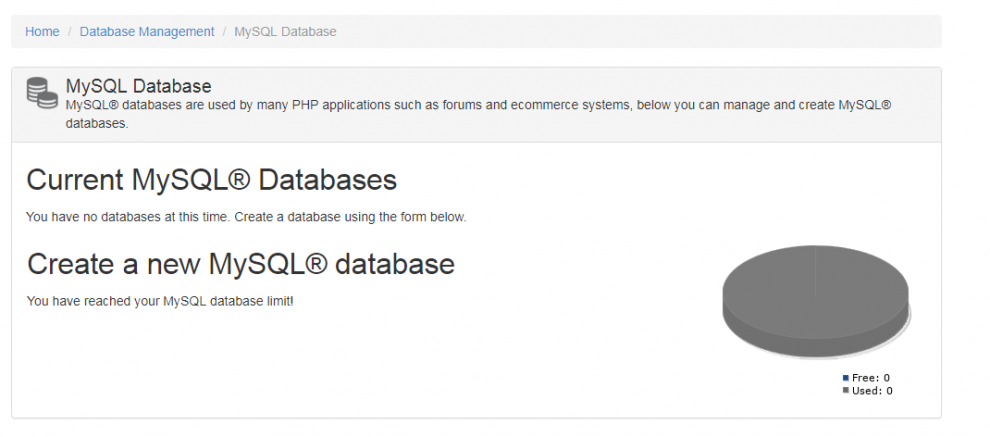
Task: Click the stacked database icon in header
Action: click(43, 93)
